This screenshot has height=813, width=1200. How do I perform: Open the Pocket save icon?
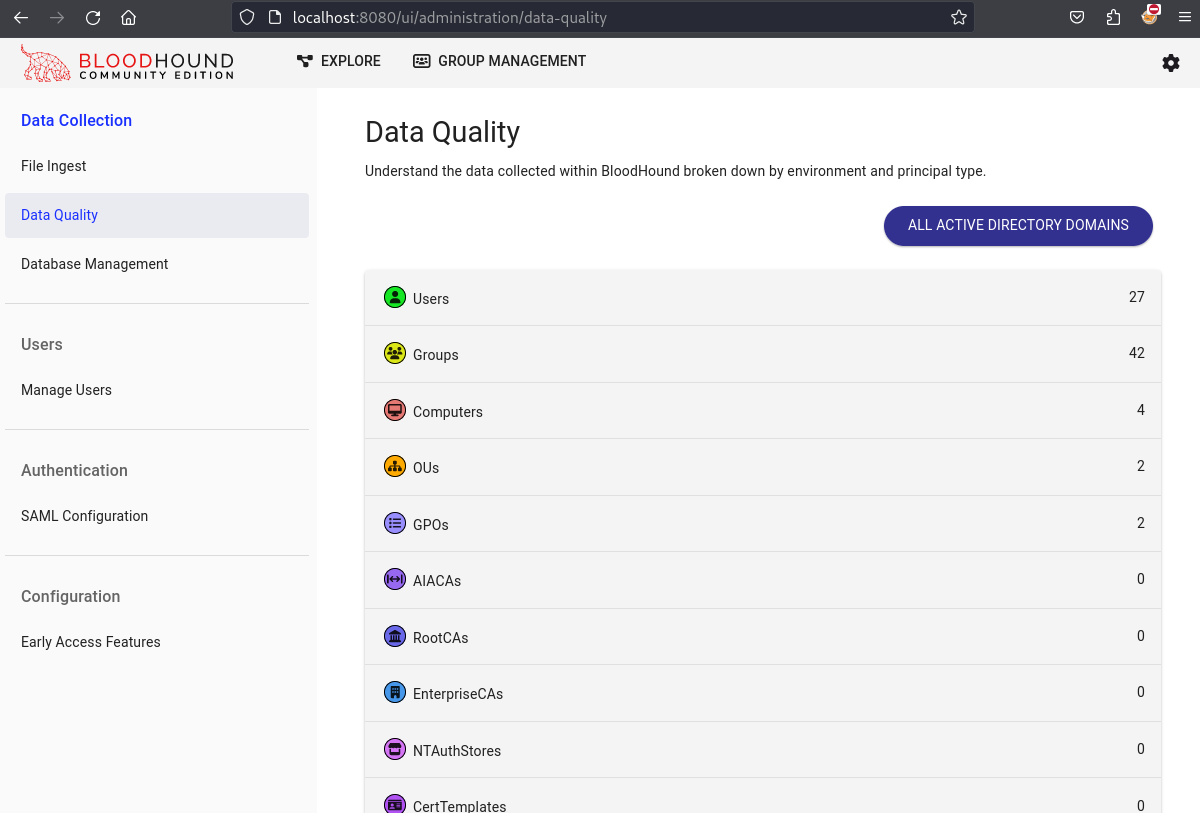[x=1077, y=17]
